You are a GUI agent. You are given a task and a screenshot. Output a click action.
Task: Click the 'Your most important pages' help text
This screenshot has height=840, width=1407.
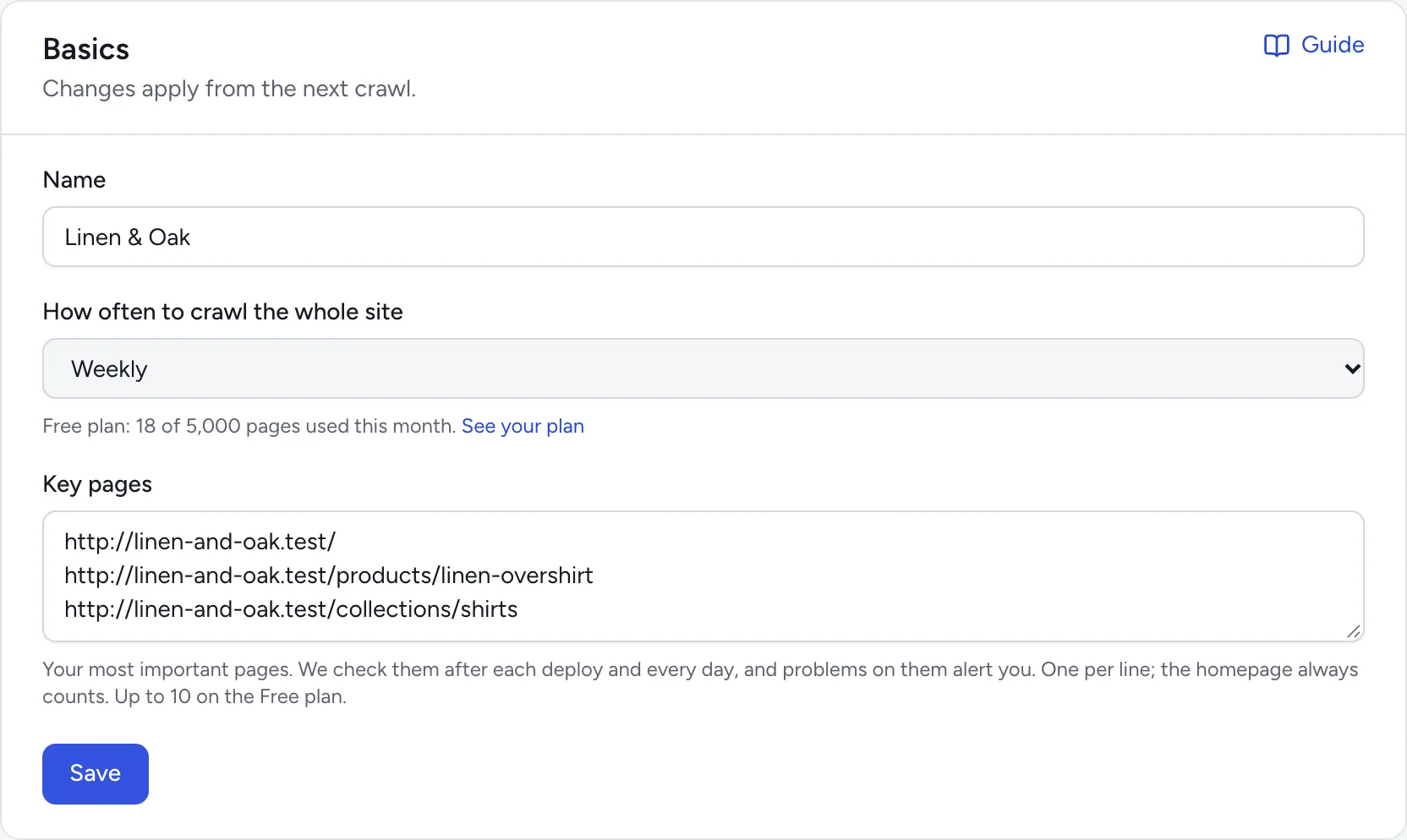[x=700, y=683]
